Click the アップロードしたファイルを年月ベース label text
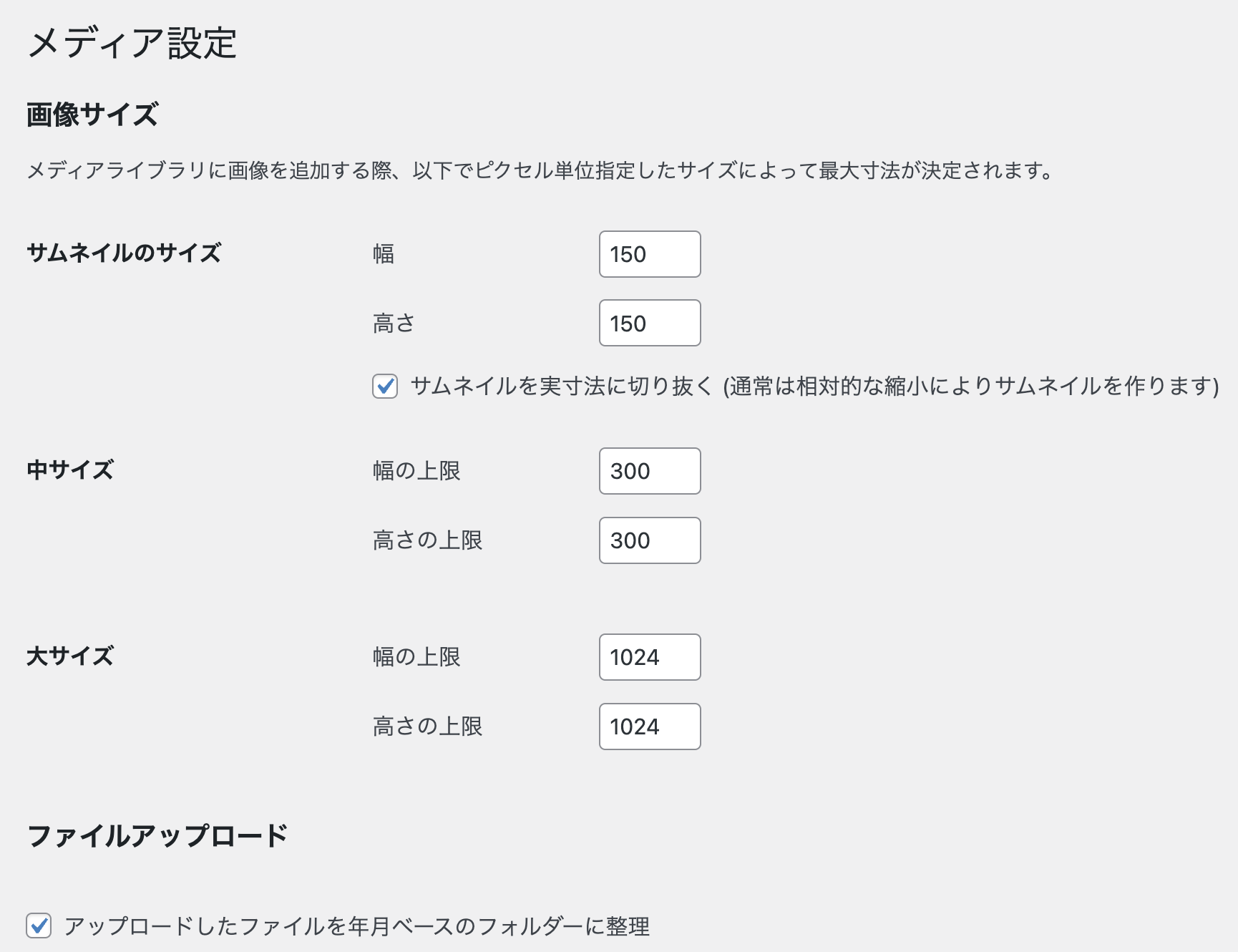The height and width of the screenshot is (952, 1238). [356, 926]
